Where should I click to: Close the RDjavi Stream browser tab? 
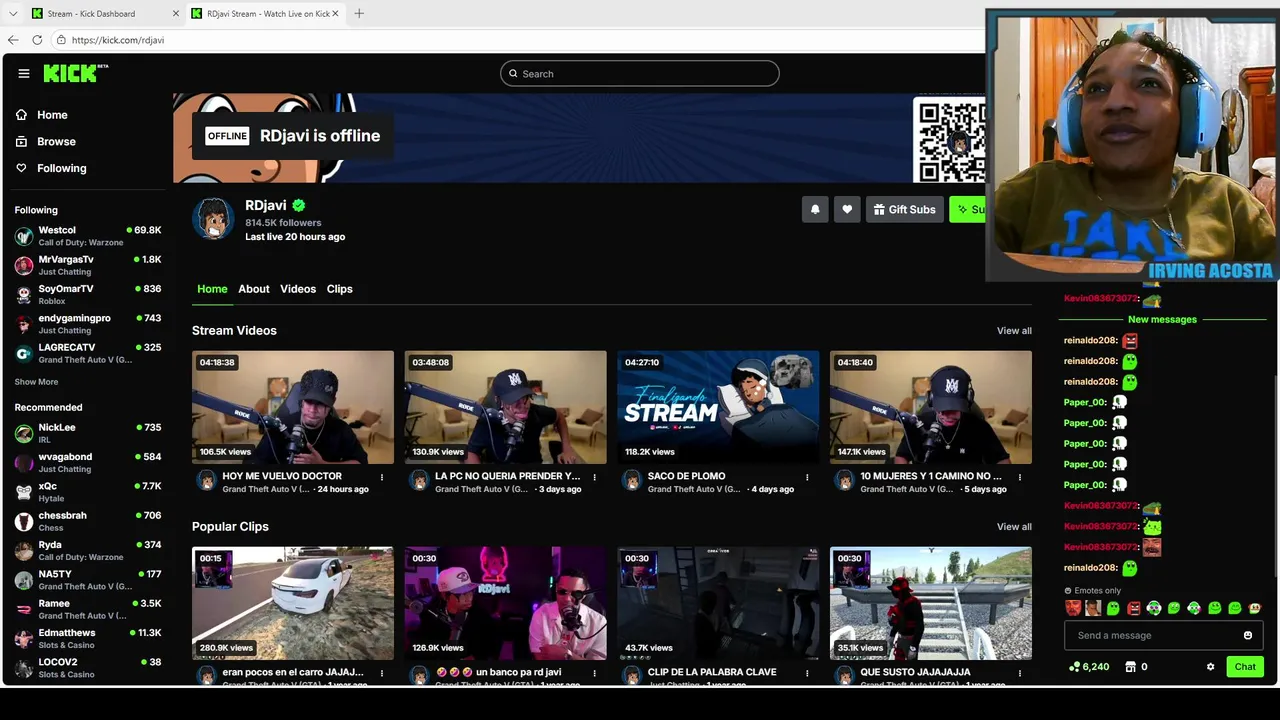click(335, 14)
